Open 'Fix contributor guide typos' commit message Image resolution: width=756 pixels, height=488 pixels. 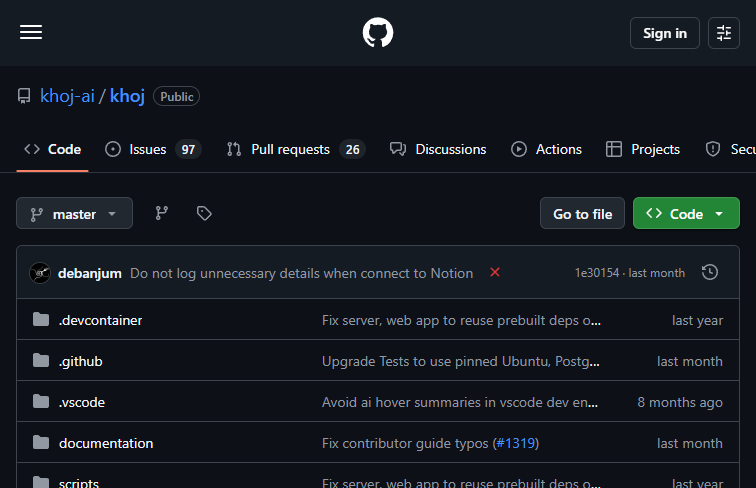405,444
